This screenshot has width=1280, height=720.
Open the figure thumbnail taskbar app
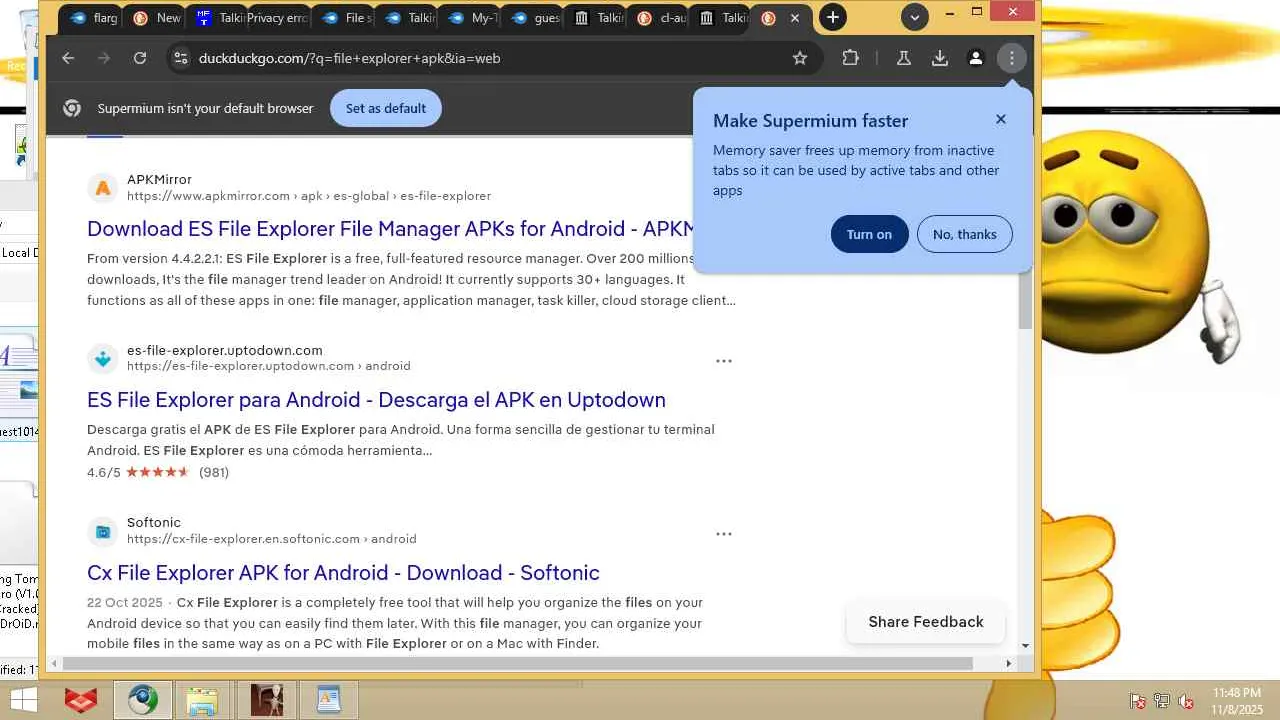[266, 700]
